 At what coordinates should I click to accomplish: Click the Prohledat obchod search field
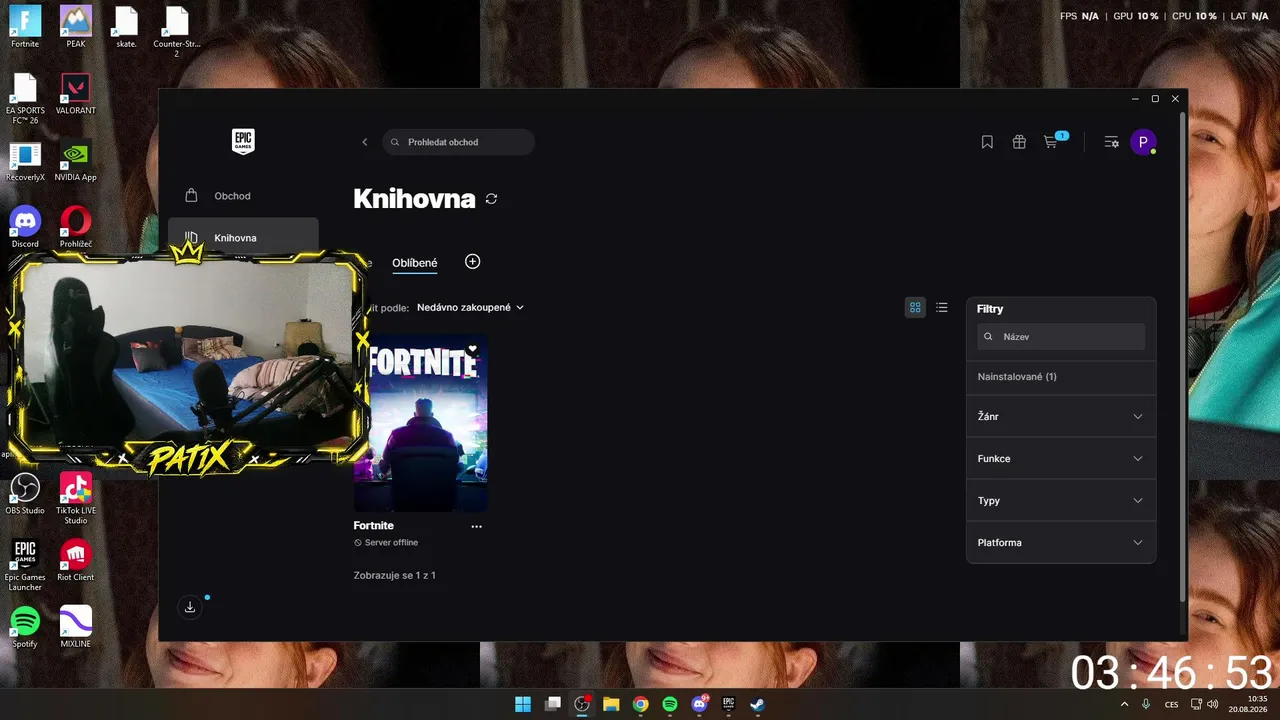[458, 142]
